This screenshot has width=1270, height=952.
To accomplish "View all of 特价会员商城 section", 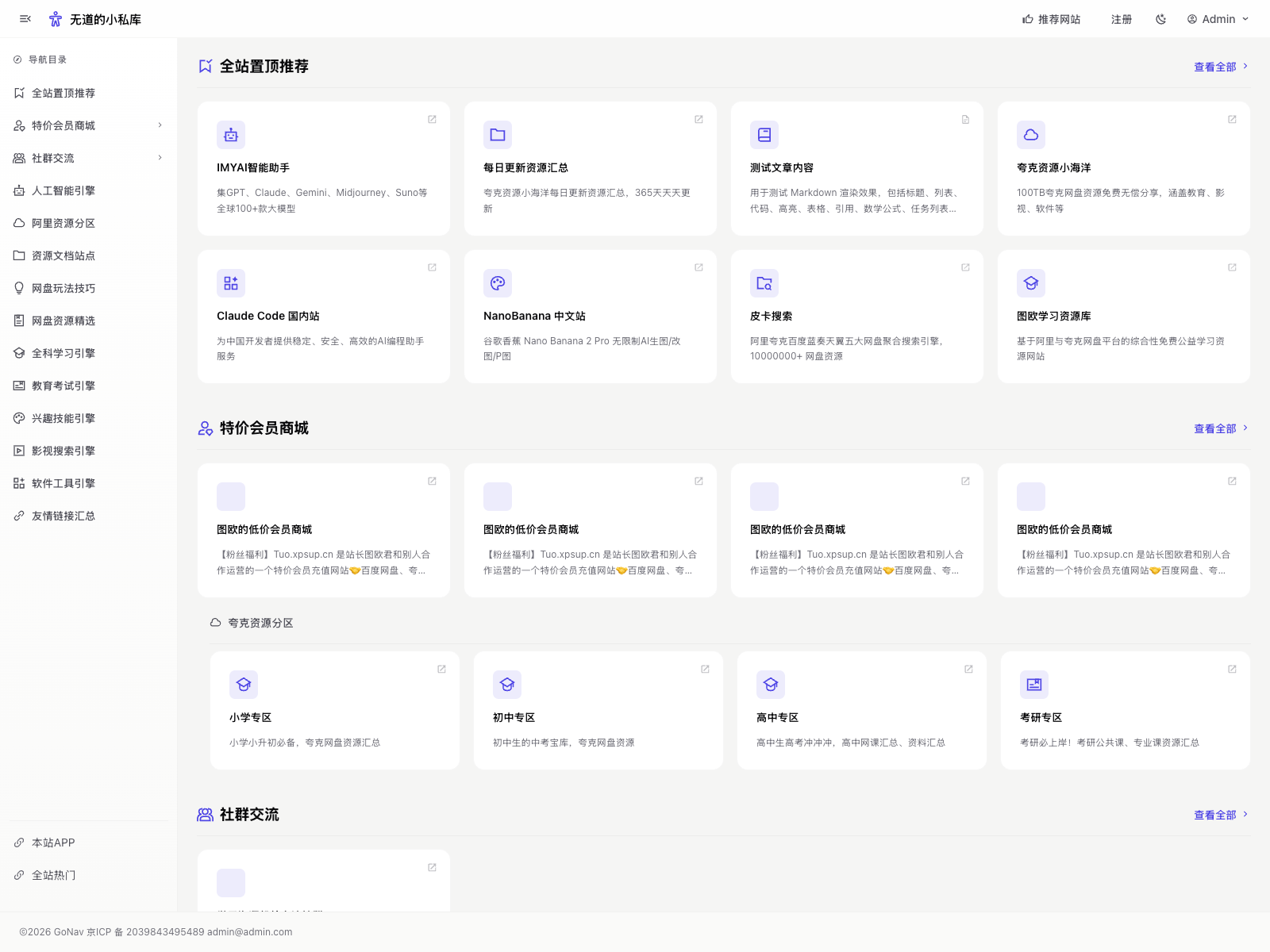I will (x=1222, y=428).
